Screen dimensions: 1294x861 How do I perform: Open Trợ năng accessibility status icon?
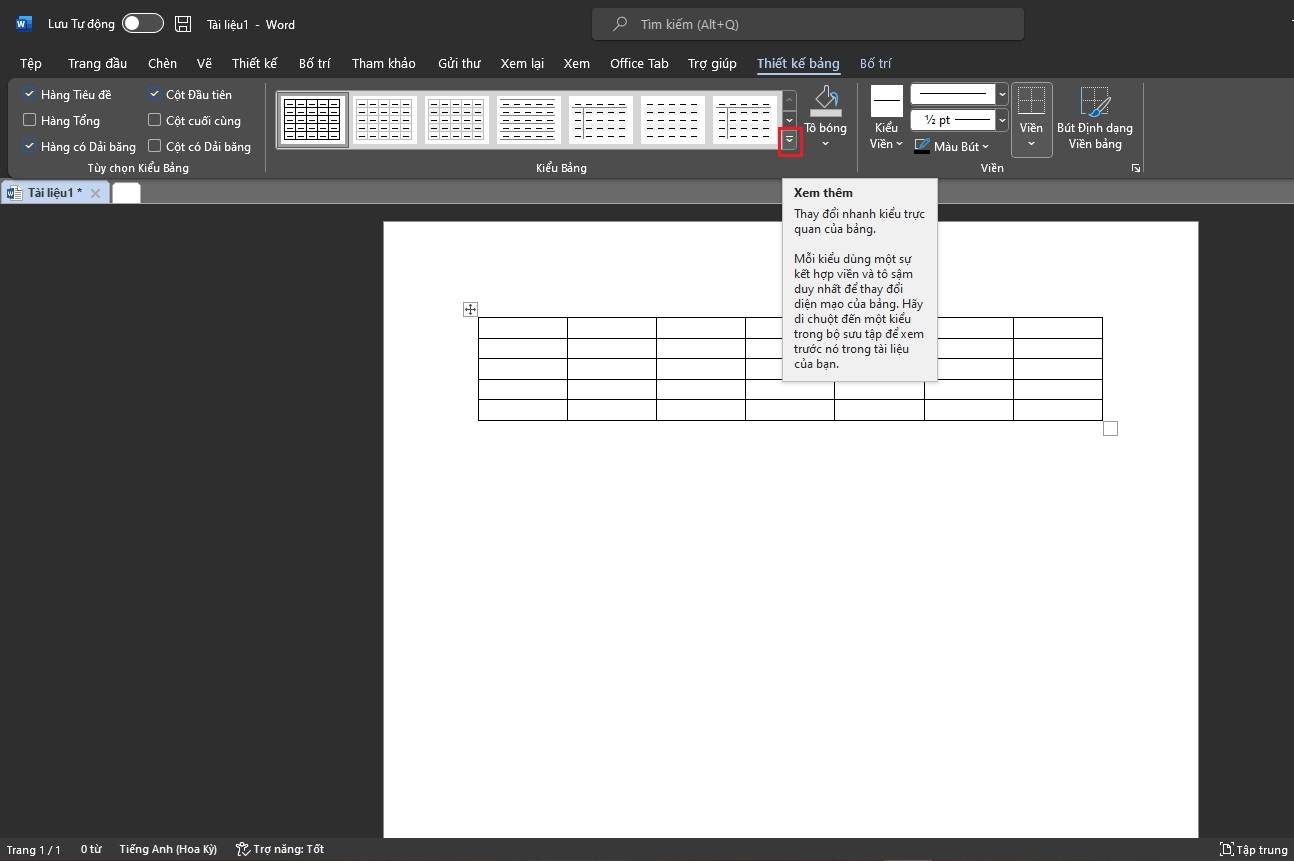pos(242,849)
